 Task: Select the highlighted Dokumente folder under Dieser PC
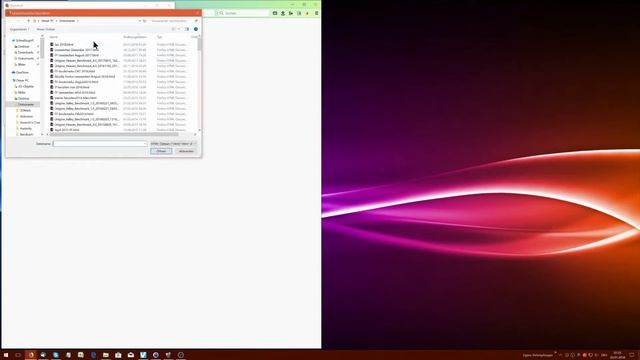24,104
